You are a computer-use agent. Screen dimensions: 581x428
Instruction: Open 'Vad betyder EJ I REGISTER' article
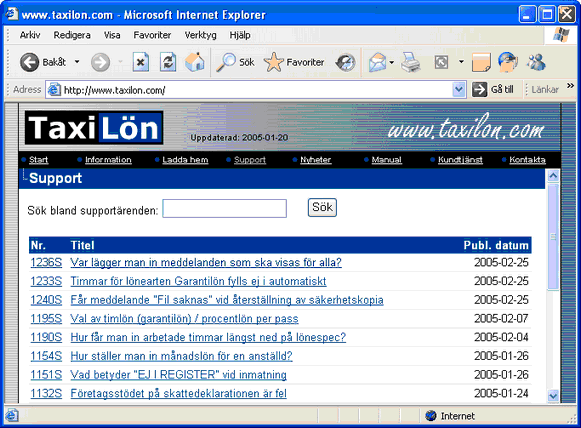(x=179, y=375)
